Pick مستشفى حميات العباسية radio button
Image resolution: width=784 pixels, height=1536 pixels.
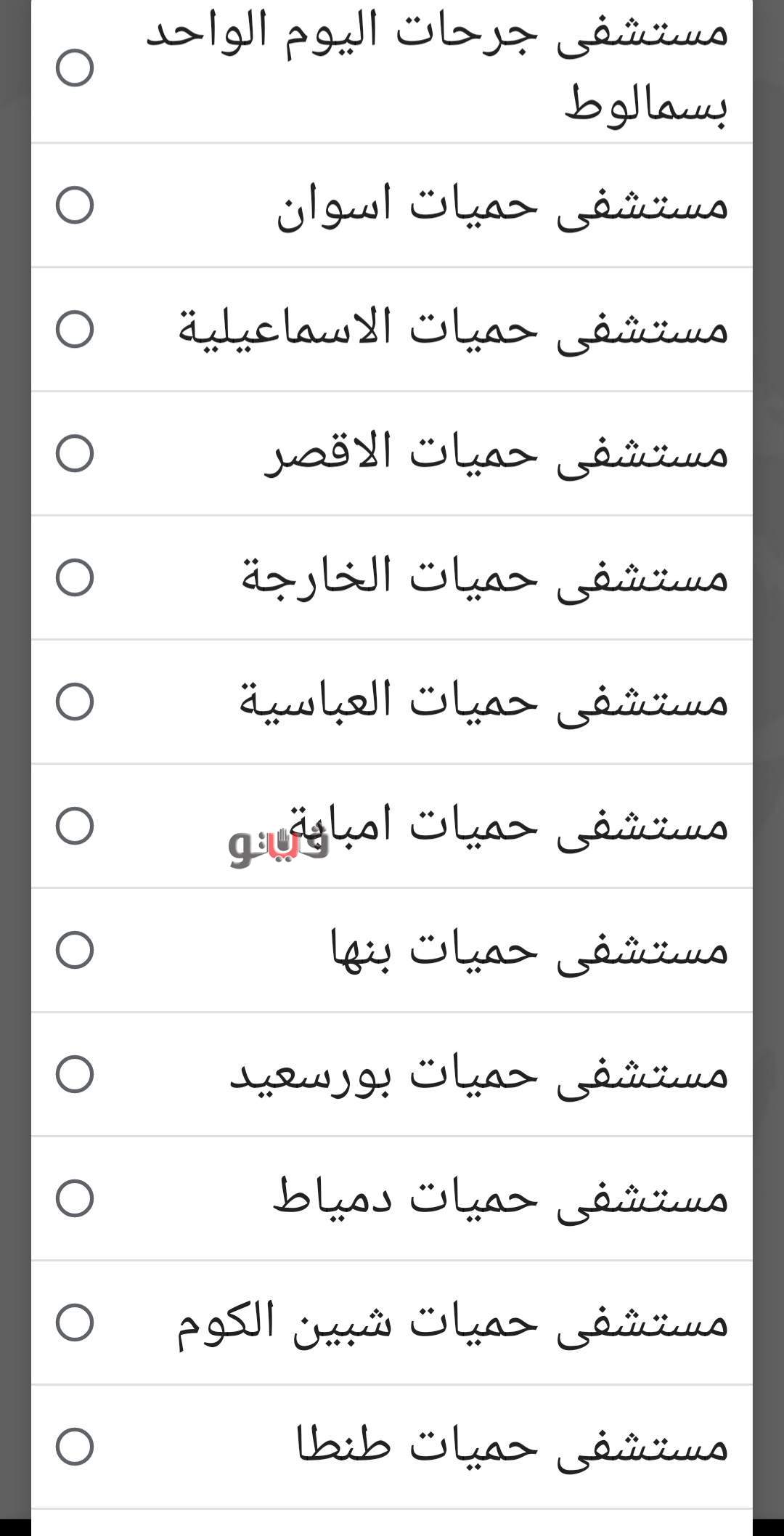[75, 702]
